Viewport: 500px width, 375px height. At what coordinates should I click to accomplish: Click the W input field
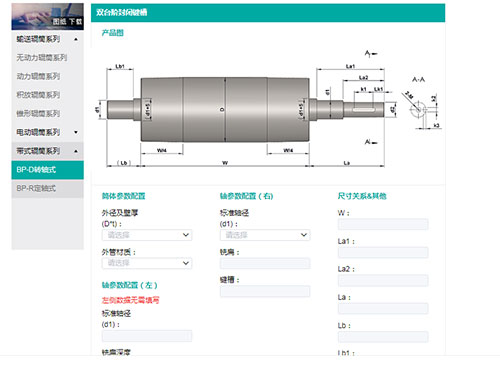[383, 224]
